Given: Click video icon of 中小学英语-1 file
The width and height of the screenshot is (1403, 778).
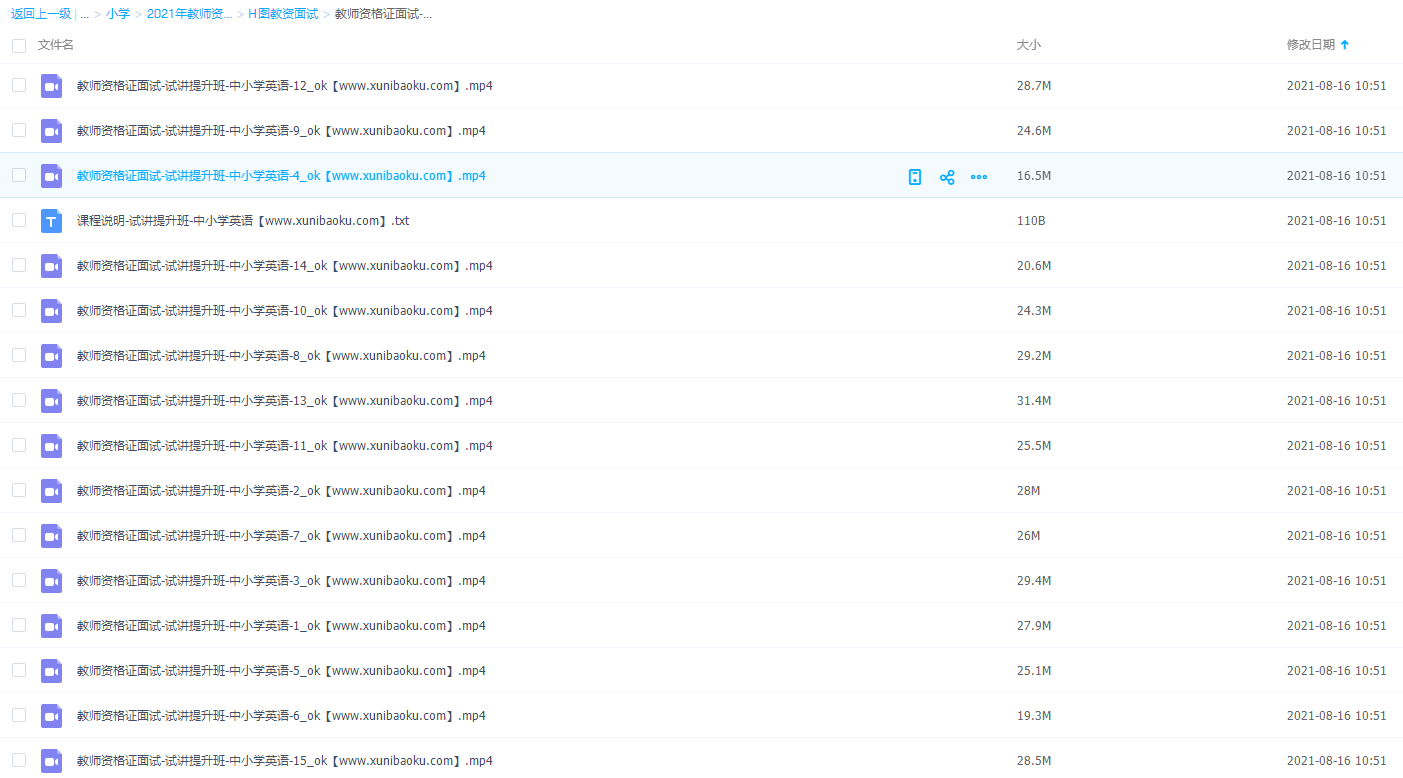Looking at the screenshot, I should point(51,626).
